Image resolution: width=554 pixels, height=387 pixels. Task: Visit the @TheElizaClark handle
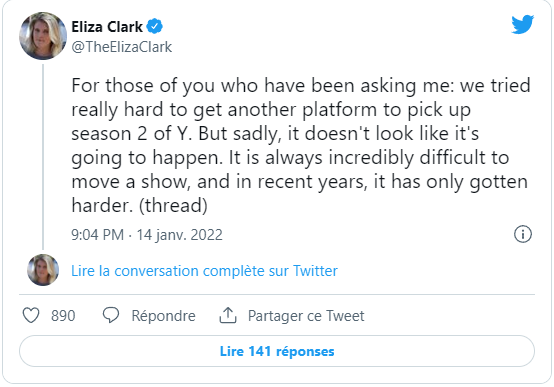[122, 47]
